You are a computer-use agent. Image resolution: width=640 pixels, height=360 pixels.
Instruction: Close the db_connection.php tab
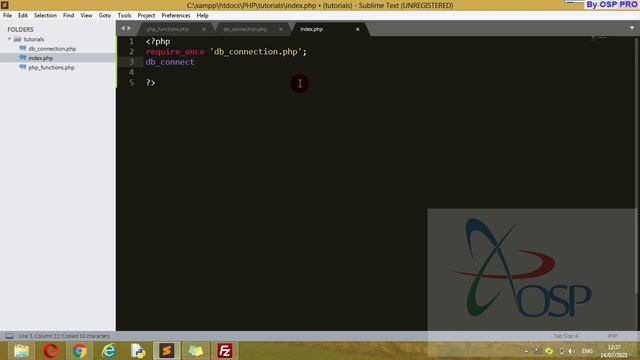click(x=281, y=29)
